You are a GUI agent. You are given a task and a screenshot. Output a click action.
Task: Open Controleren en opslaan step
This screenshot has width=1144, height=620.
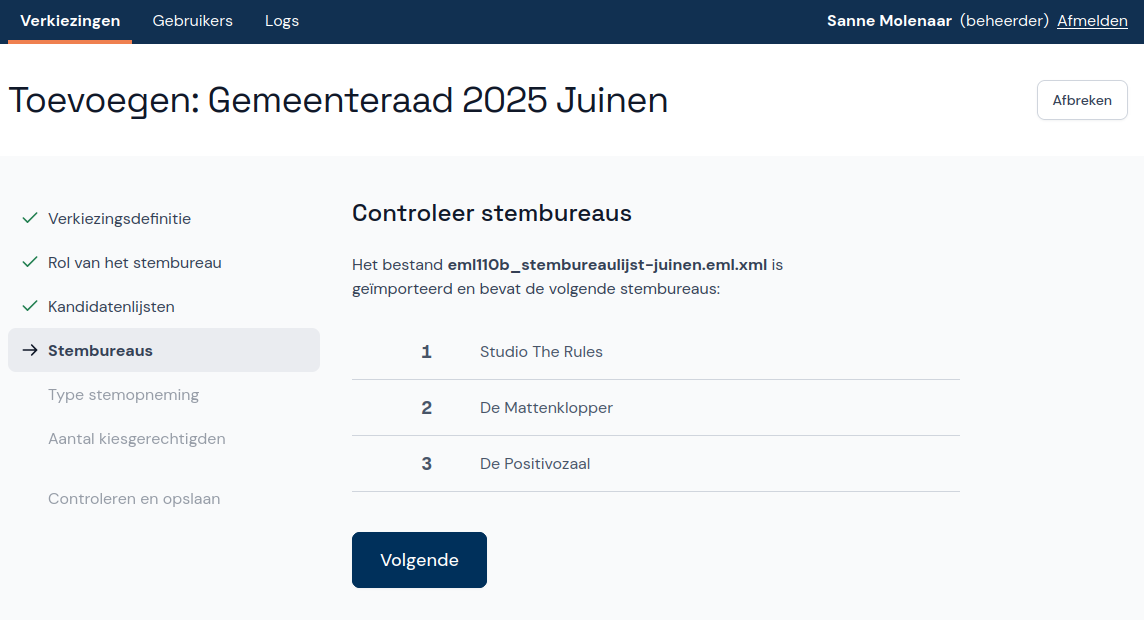(134, 498)
